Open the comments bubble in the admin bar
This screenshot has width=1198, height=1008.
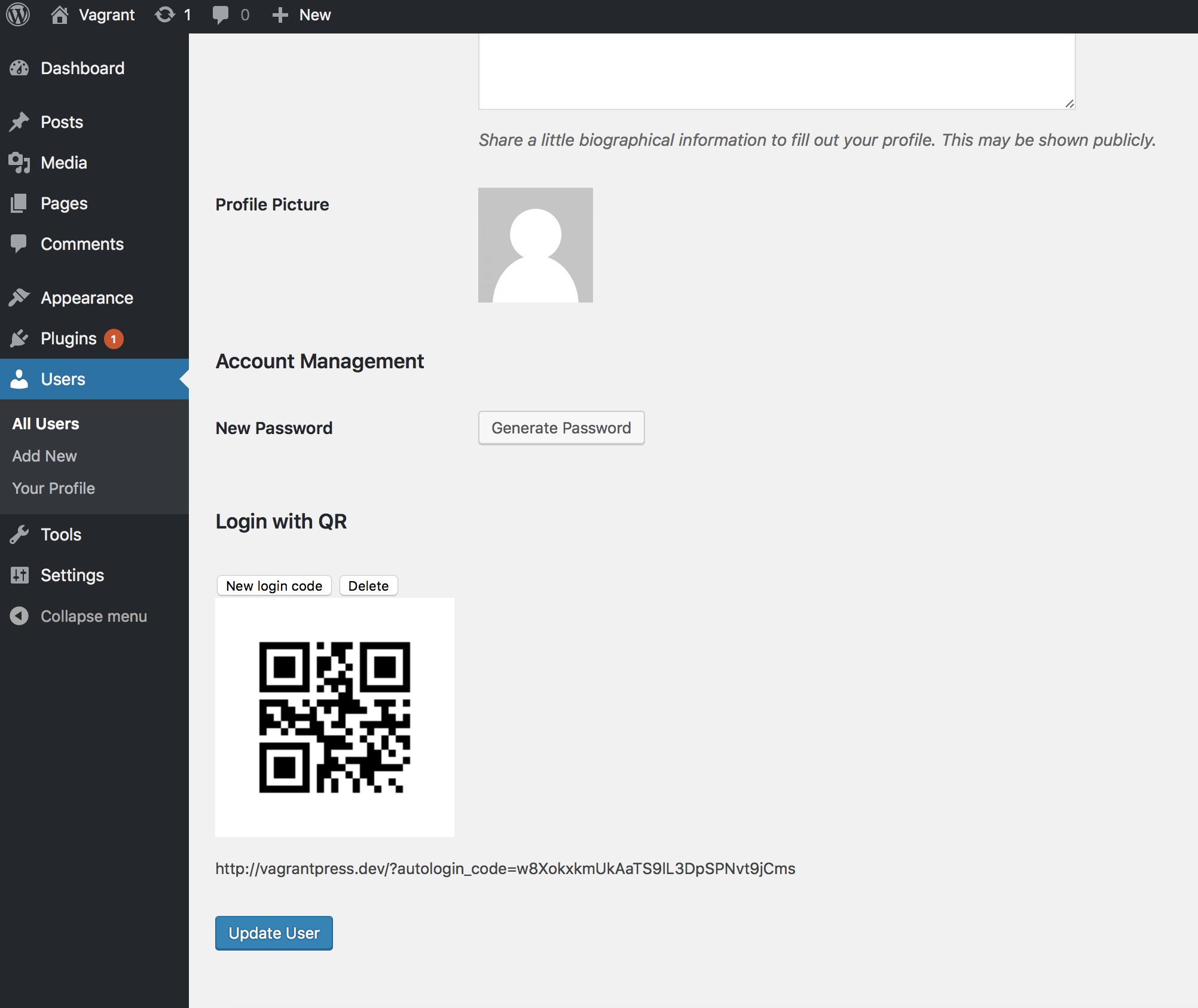pos(230,14)
